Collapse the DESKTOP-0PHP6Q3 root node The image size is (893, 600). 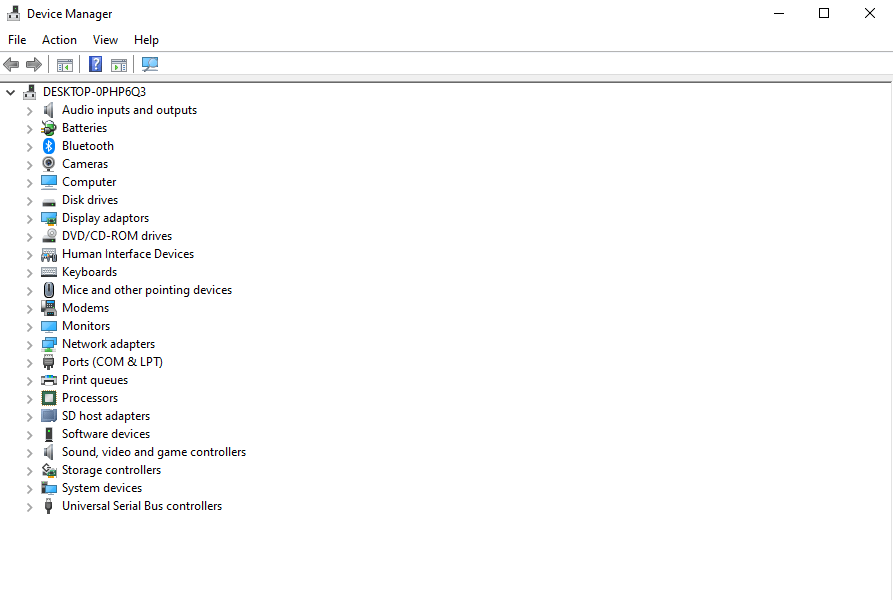pyautogui.click(x=10, y=92)
